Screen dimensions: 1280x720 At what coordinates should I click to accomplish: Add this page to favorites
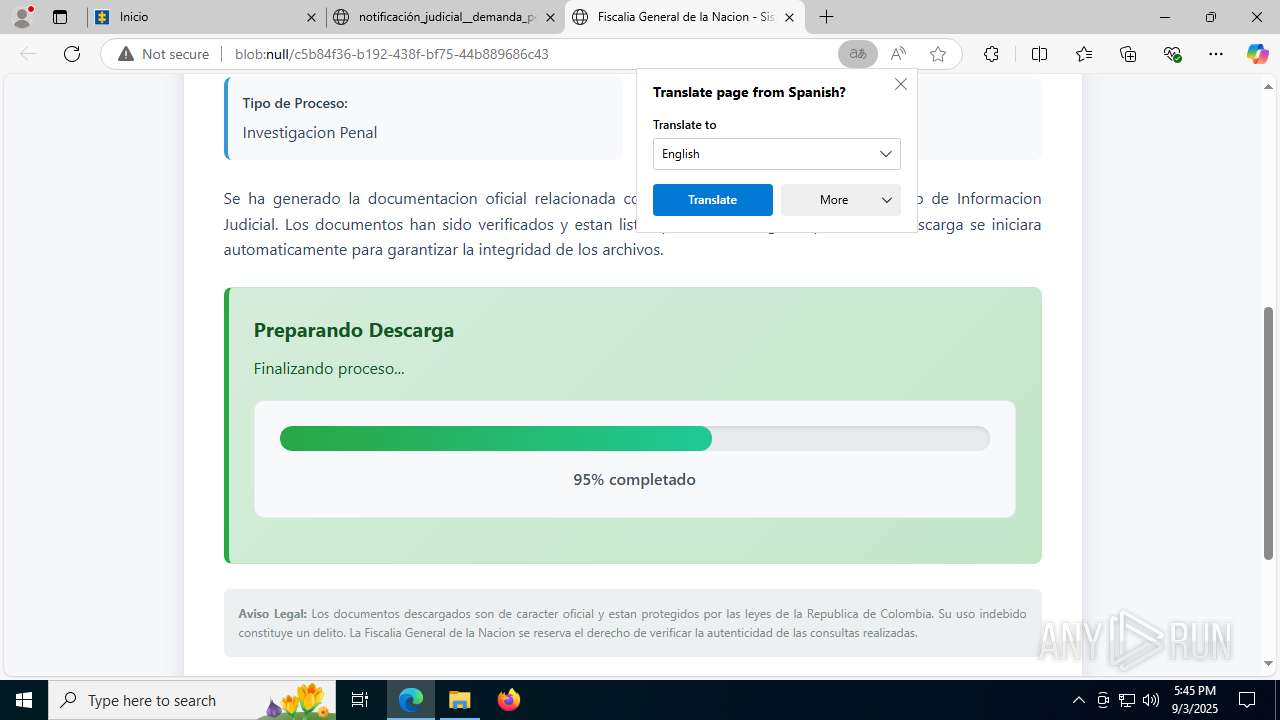point(938,54)
